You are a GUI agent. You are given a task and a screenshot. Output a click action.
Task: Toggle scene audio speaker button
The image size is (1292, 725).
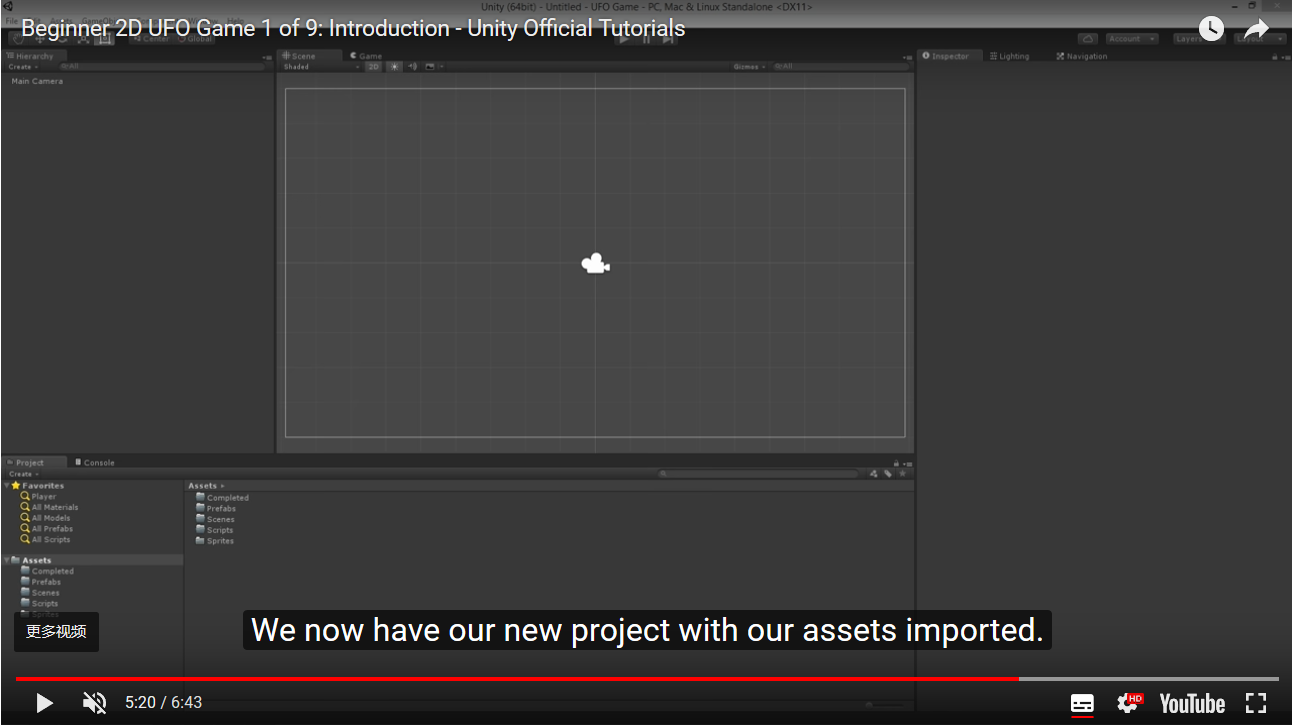tap(412, 67)
